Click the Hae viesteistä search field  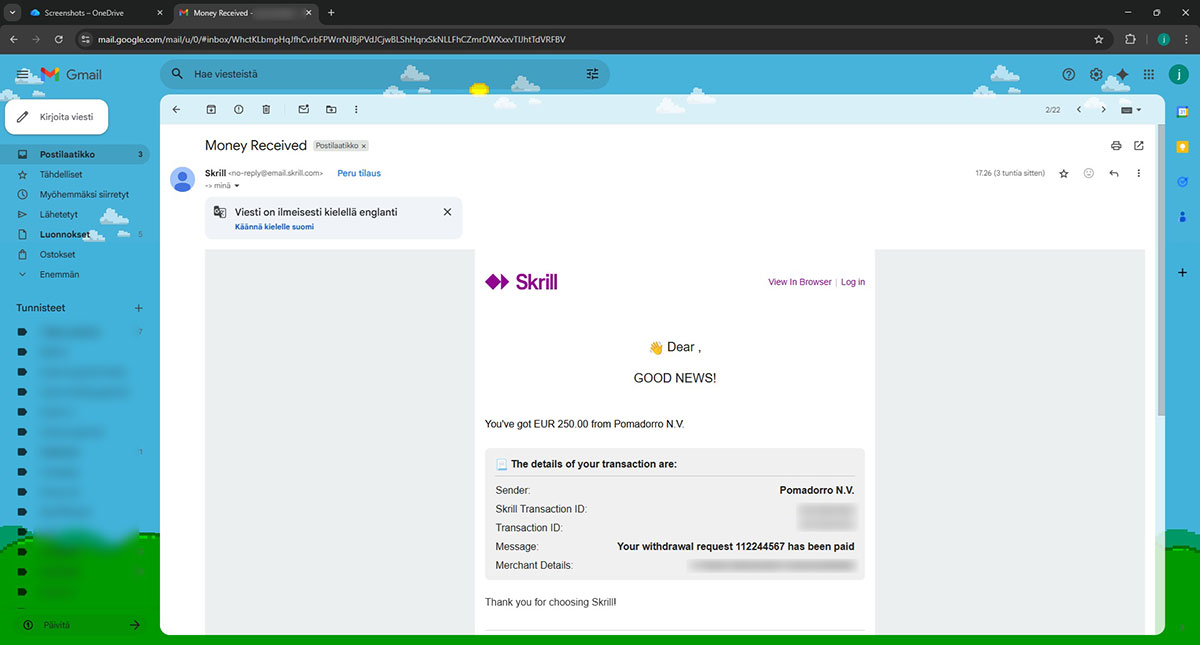380,74
